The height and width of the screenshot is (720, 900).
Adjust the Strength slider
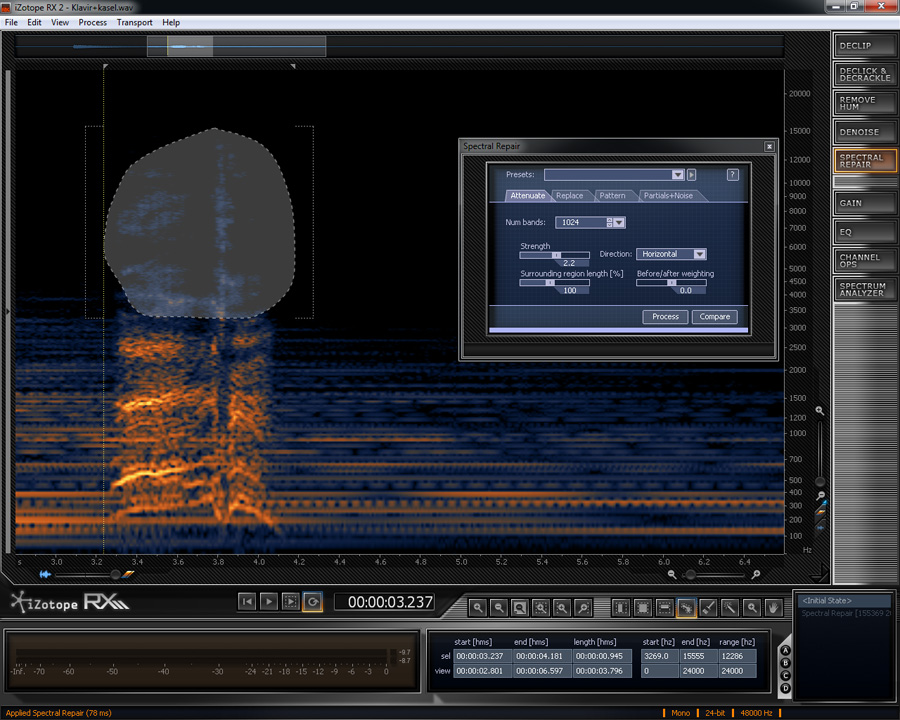556,255
